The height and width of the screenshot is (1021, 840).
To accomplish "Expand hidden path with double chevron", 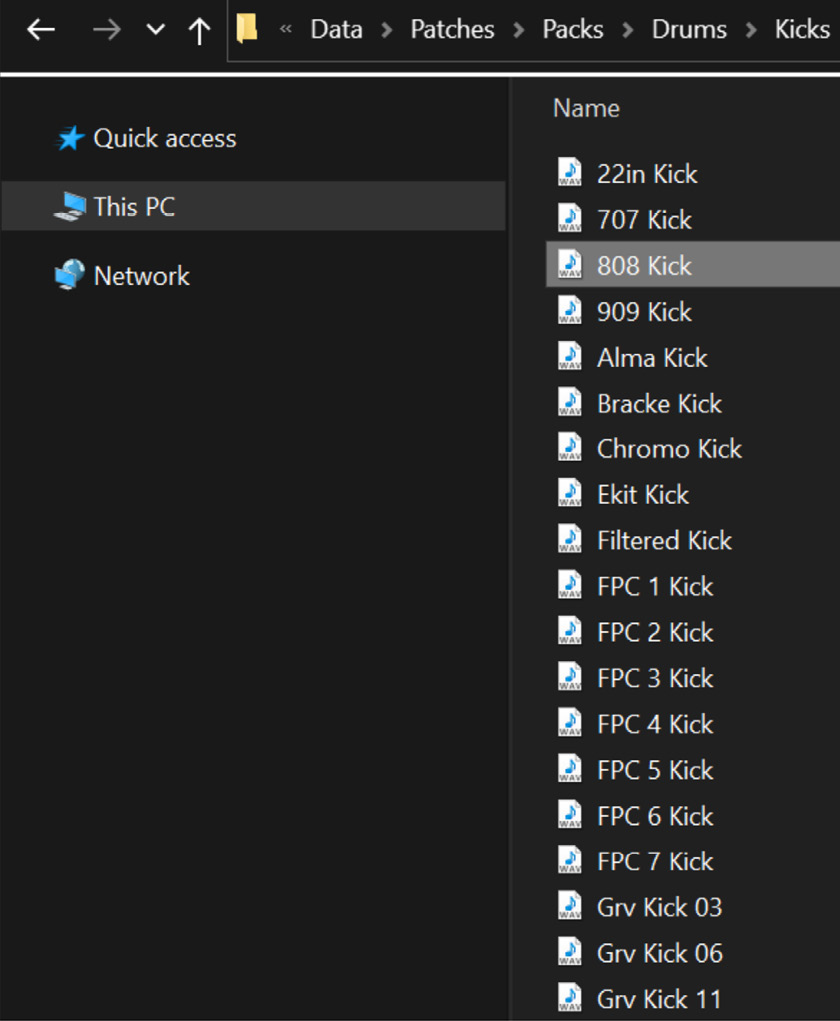I will (285, 30).
